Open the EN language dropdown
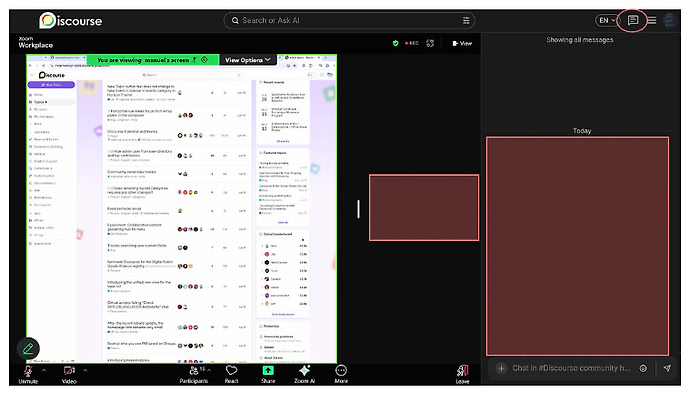Viewport: 690px width, 394px height. [607, 20]
